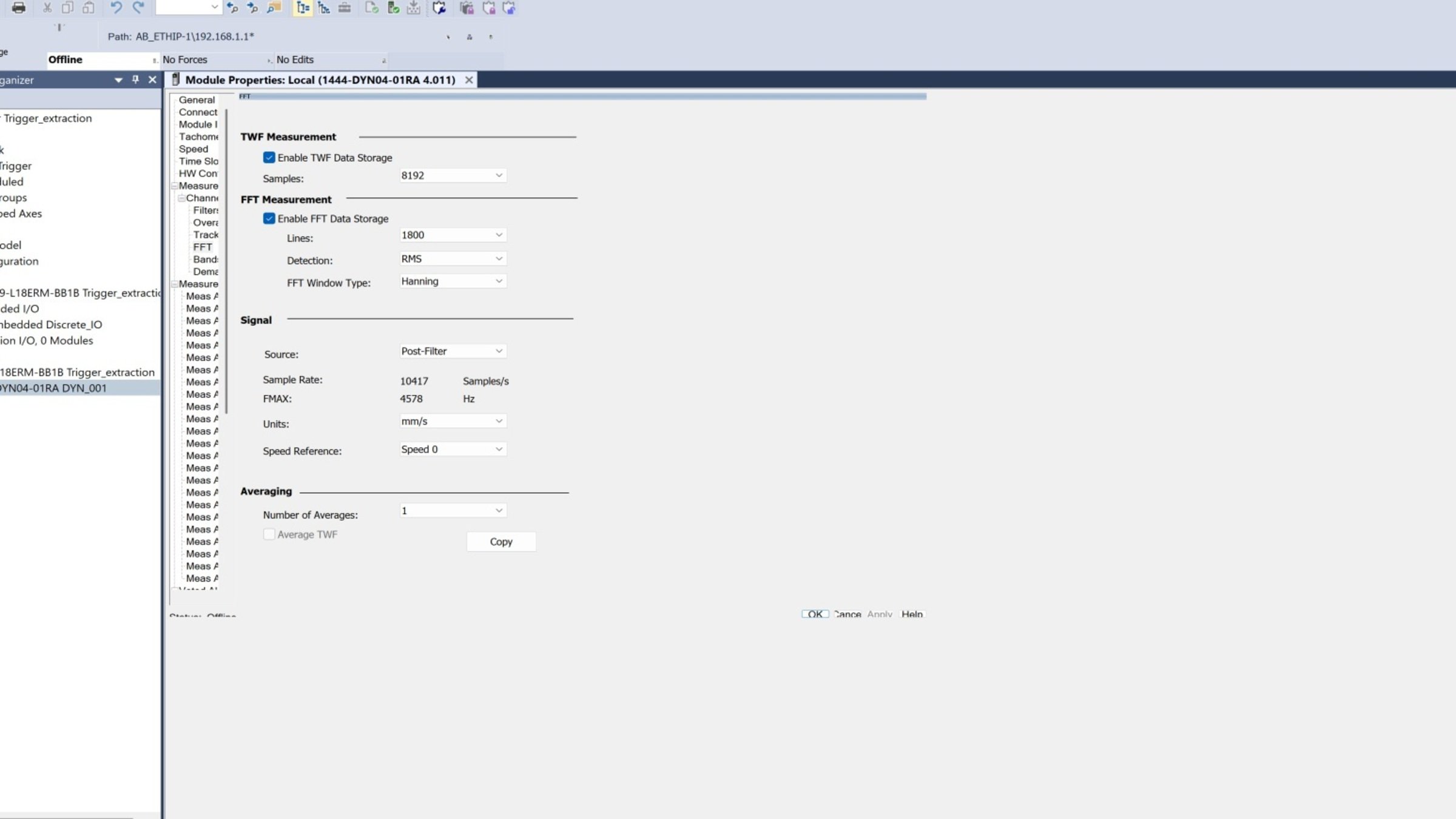1456x819 pixels.
Task: Open the FFT Window Type dropdown
Action: (x=453, y=281)
